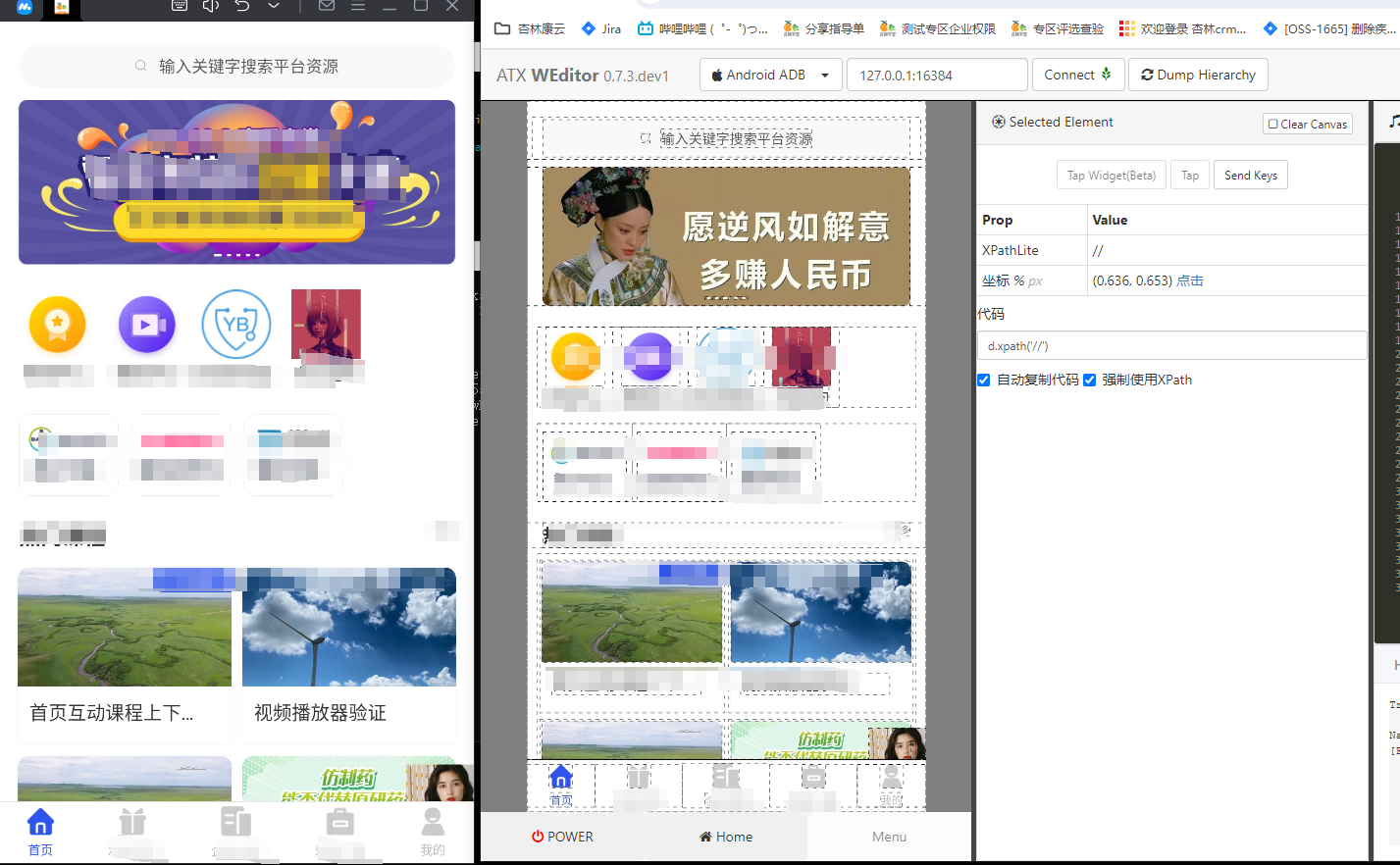Image resolution: width=1400 pixels, height=865 pixels.
Task: Disable the 强制使用XPath checkbox
Action: coord(1088,380)
